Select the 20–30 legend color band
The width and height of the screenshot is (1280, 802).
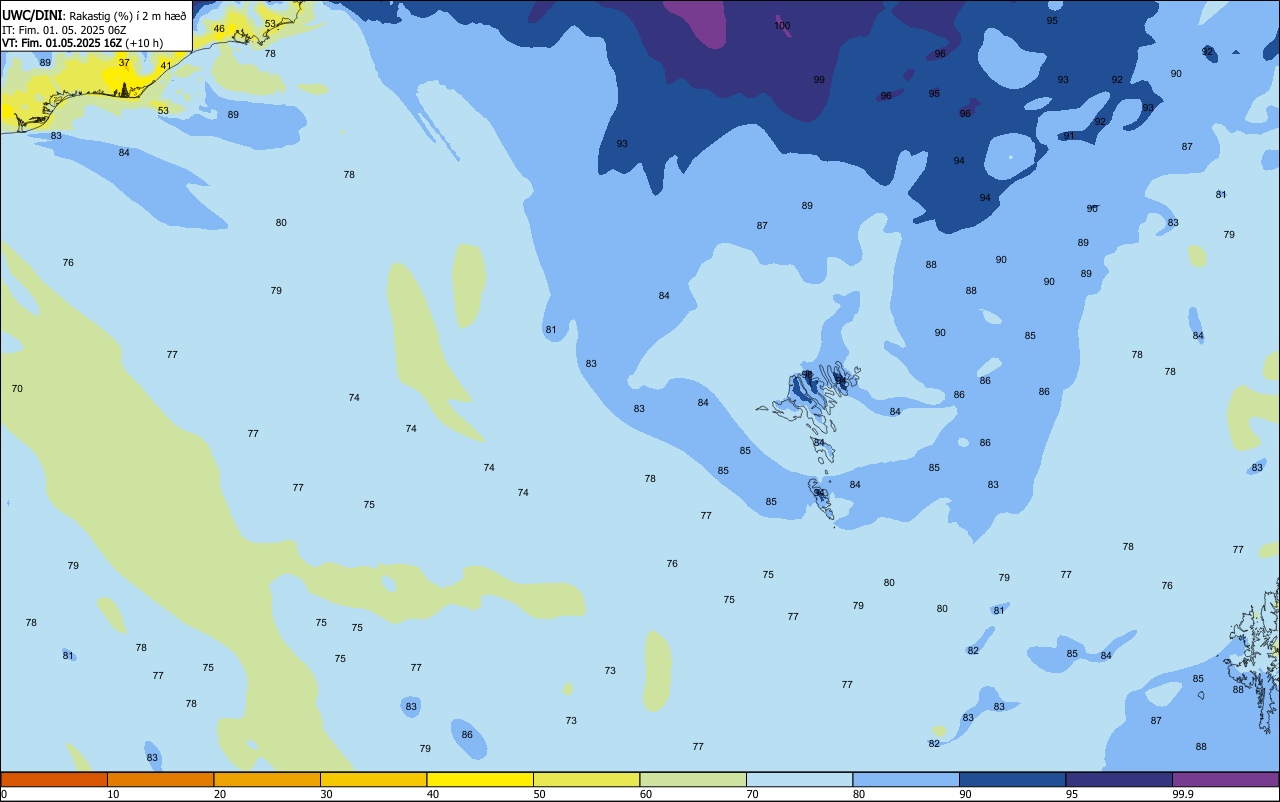pos(267,779)
